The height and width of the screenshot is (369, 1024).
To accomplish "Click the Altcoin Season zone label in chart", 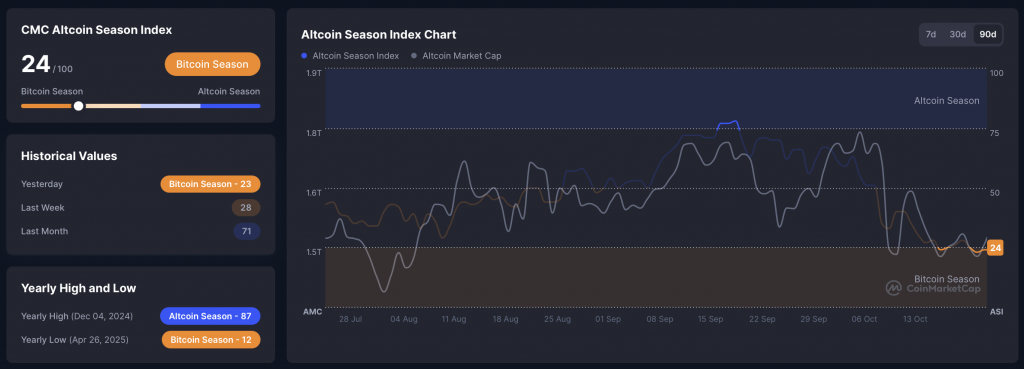I will pyautogui.click(x=946, y=101).
